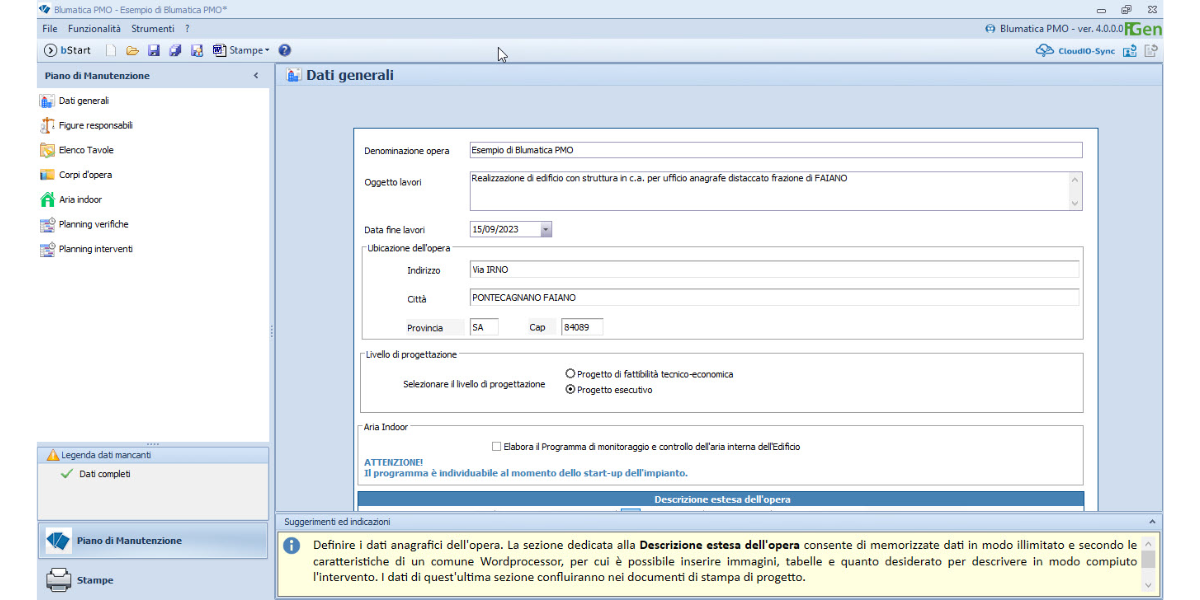
Task: Open the Data fine lavori date dropdown
Action: (x=545, y=229)
